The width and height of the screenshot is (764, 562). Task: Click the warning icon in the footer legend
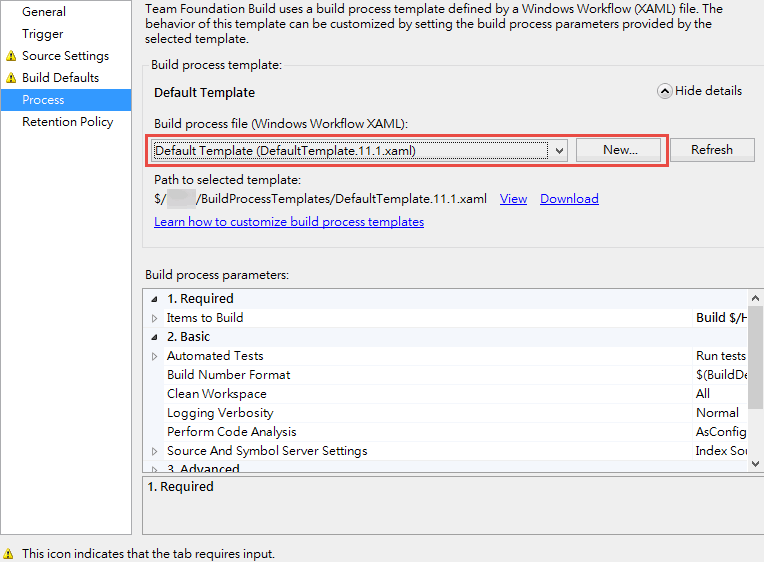coord(8,553)
